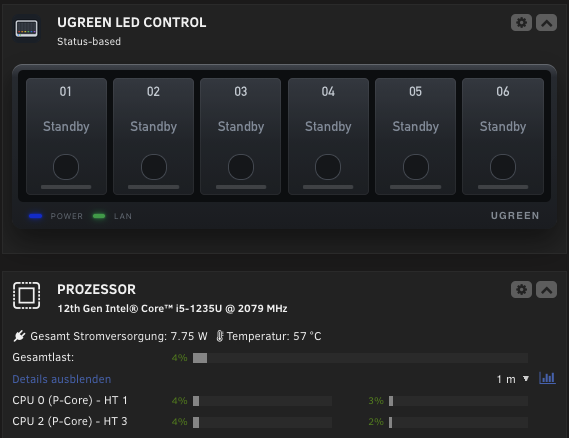Image resolution: width=569 pixels, height=438 pixels.
Task: Click the Details ausblenden link
Action: click(62, 379)
